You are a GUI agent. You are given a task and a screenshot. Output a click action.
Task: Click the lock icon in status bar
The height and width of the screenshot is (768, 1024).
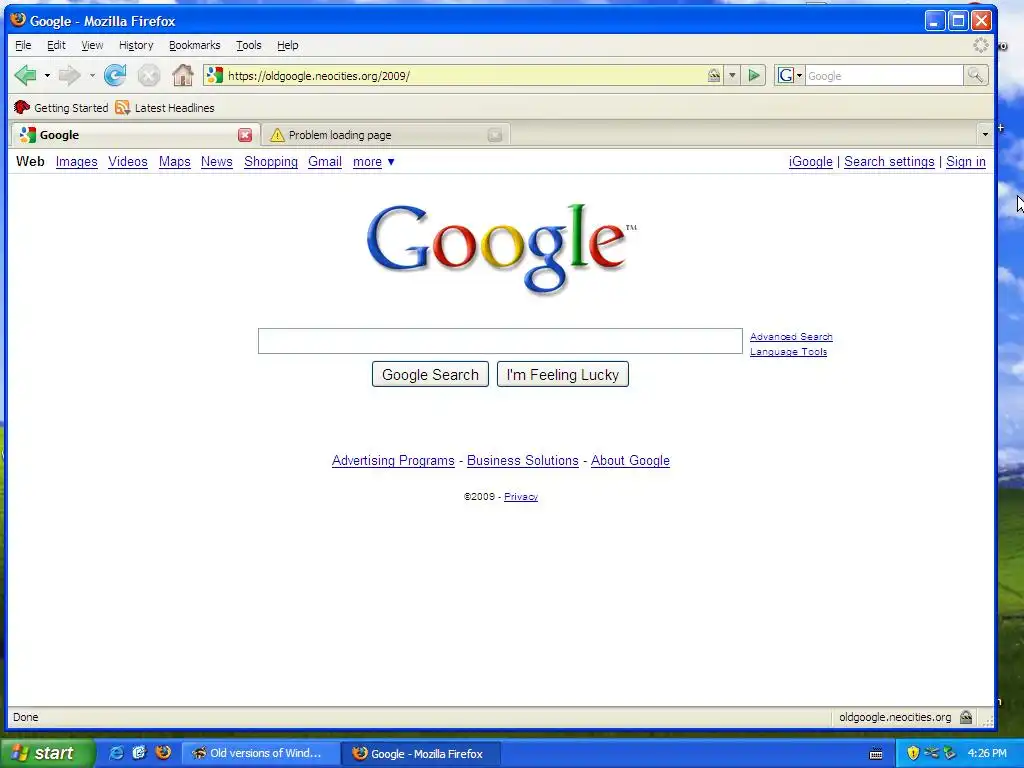(x=966, y=717)
